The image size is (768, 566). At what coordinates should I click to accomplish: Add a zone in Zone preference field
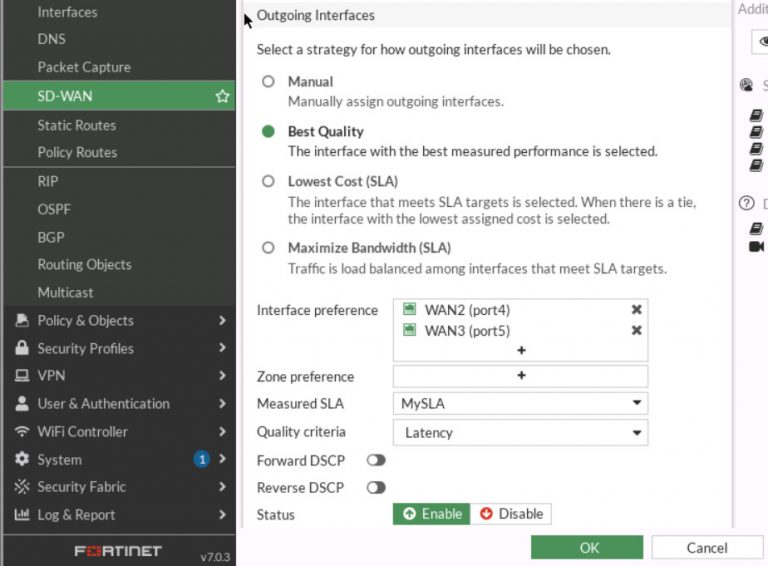pyautogui.click(x=521, y=376)
